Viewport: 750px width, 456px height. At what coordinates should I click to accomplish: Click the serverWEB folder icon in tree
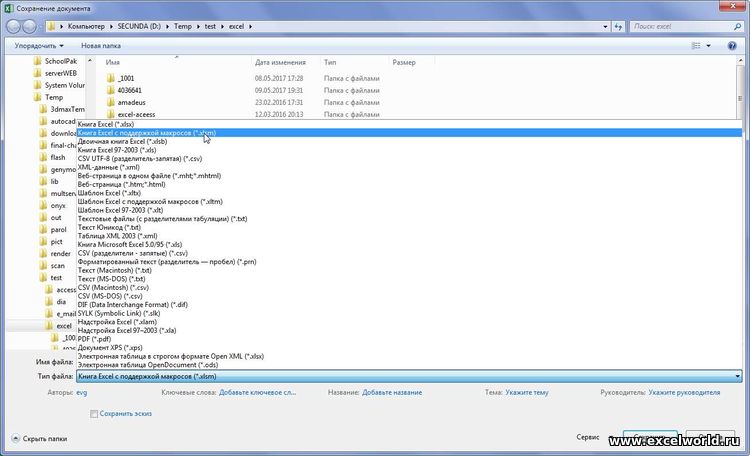click(x=38, y=73)
